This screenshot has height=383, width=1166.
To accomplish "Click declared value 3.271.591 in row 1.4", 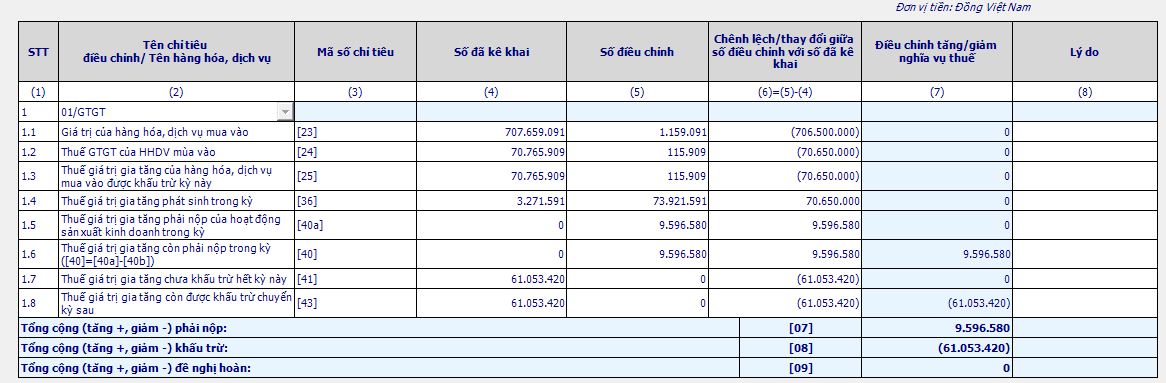I will pos(492,202).
